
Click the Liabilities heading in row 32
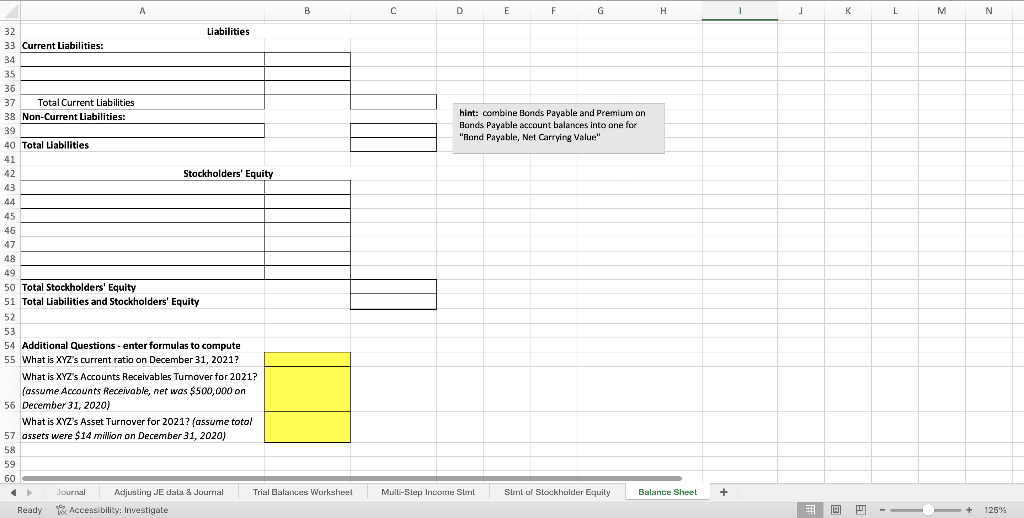228,31
